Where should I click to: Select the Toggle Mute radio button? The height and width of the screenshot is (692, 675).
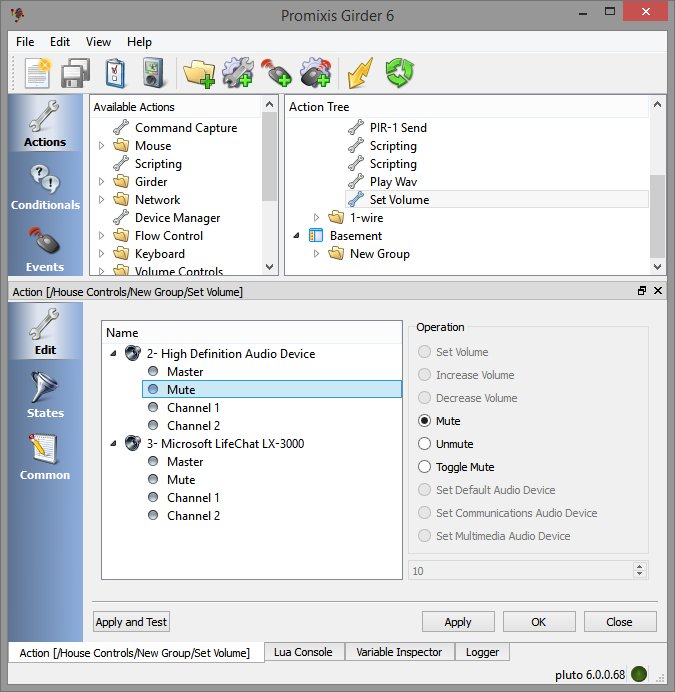click(x=424, y=466)
